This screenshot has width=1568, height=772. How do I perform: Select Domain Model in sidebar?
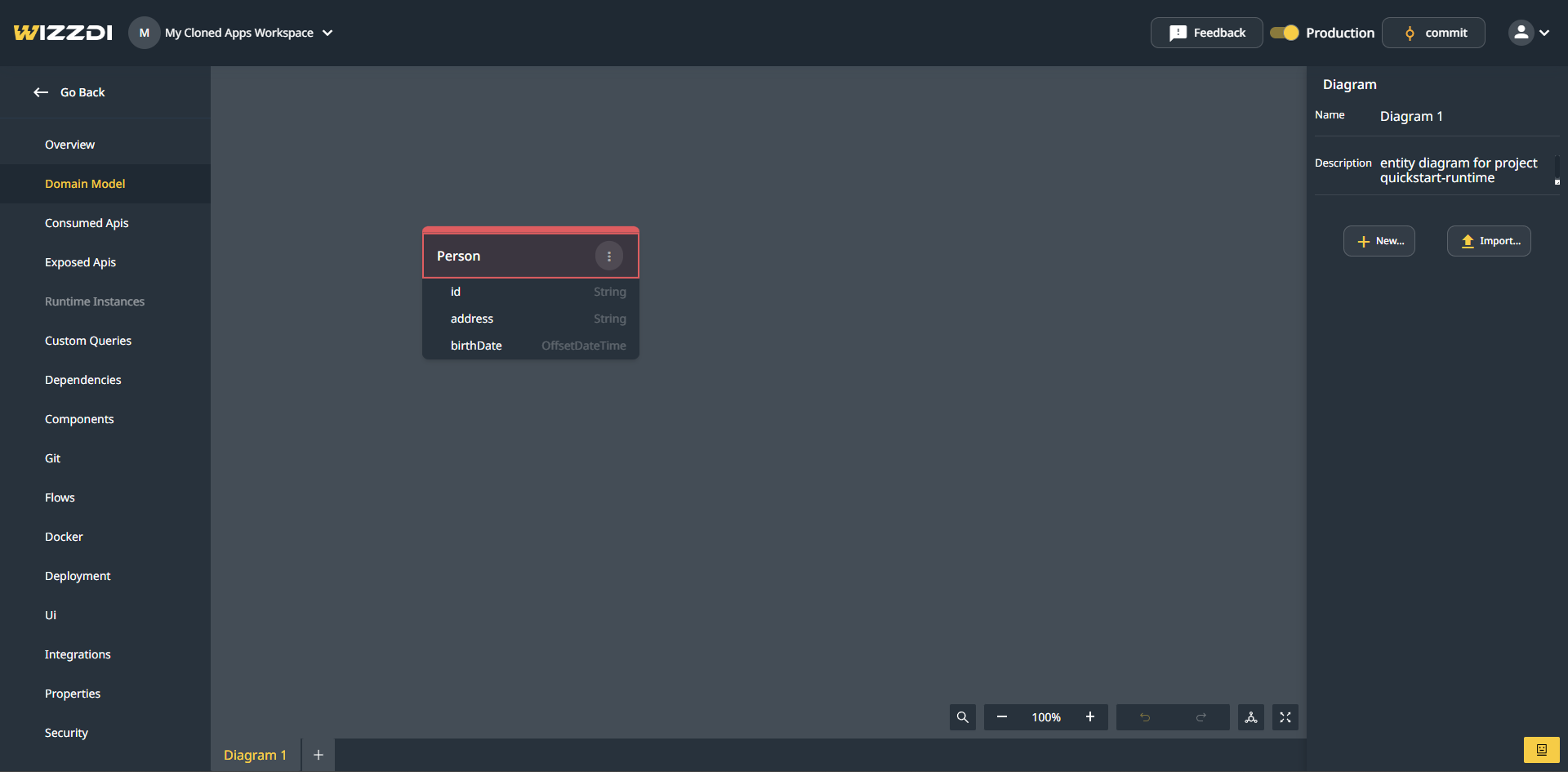coord(105,184)
